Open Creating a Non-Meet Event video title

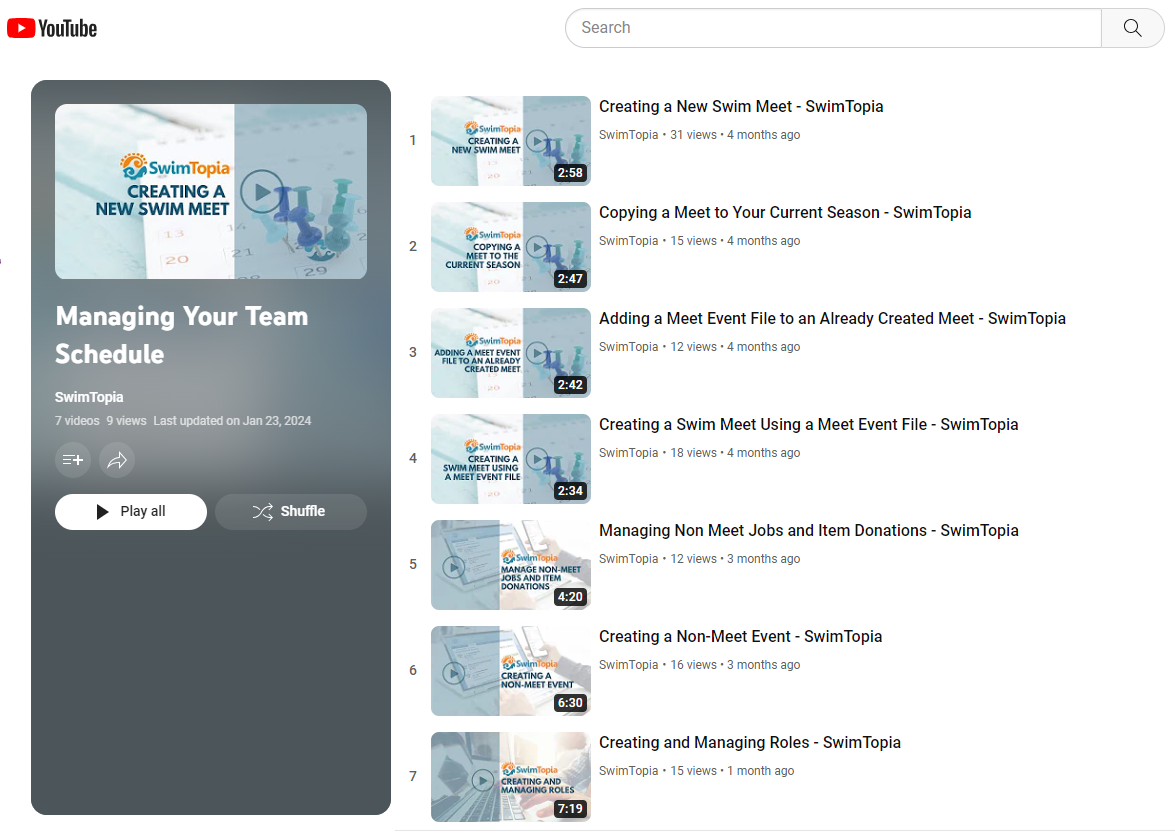pyautogui.click(x=740, y=637)
